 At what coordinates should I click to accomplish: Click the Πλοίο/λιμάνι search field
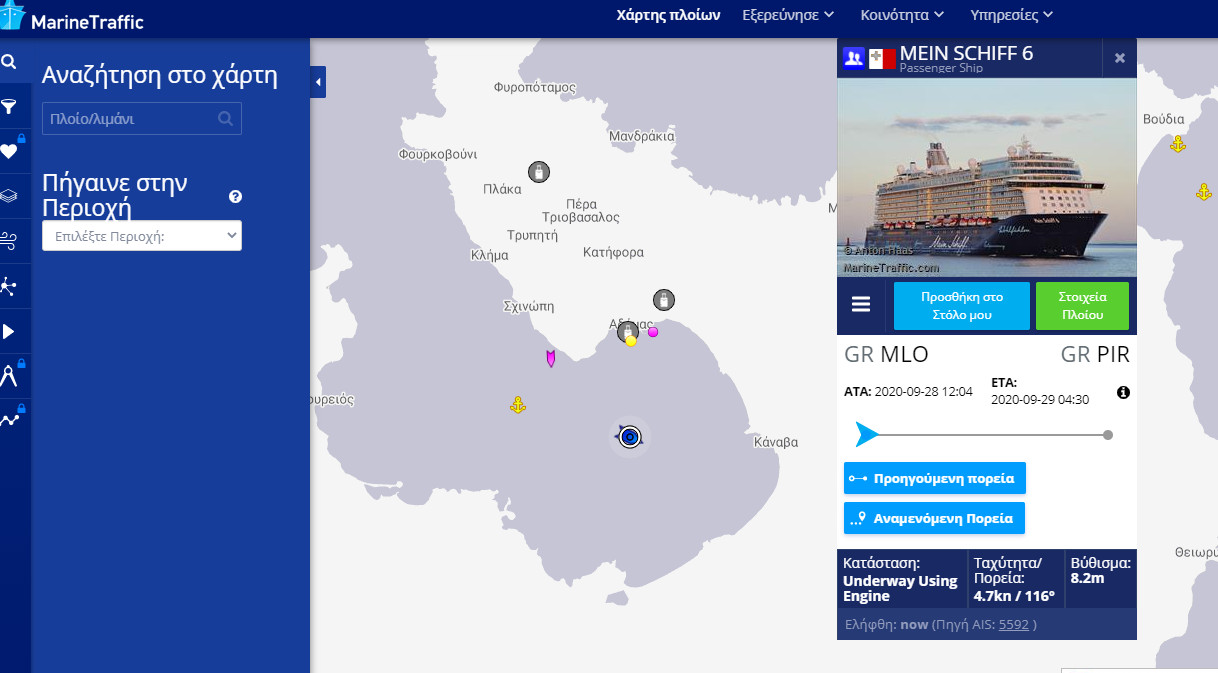tap(142, 119)
